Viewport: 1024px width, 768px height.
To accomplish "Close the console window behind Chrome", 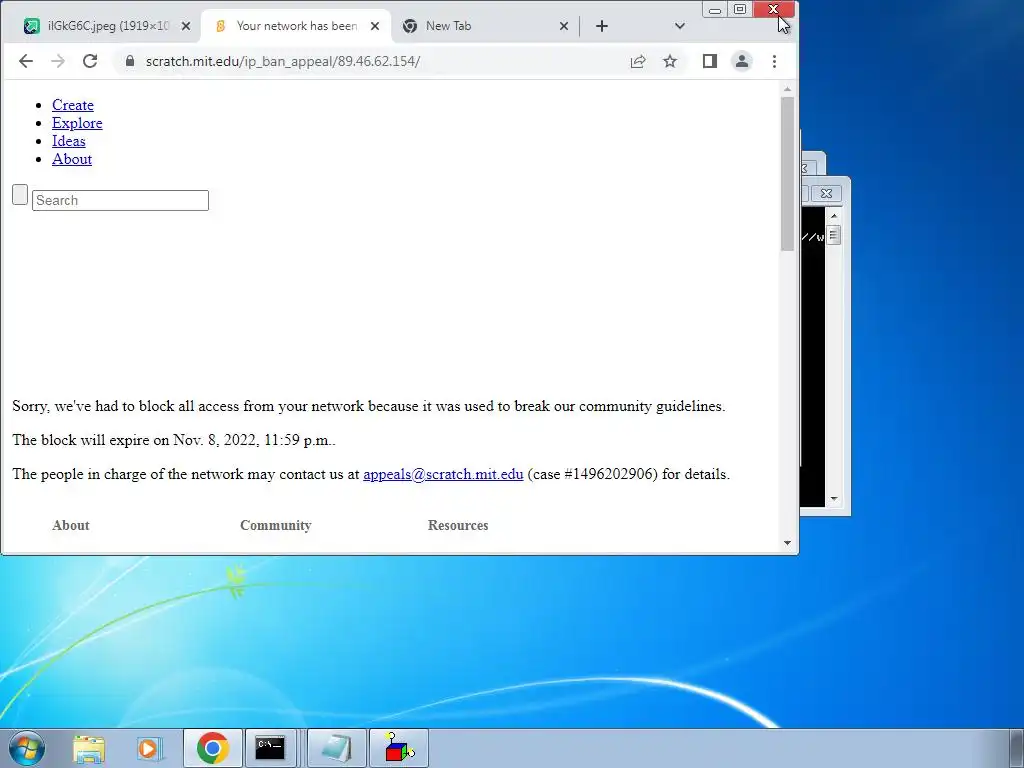I will pos(826,193).
